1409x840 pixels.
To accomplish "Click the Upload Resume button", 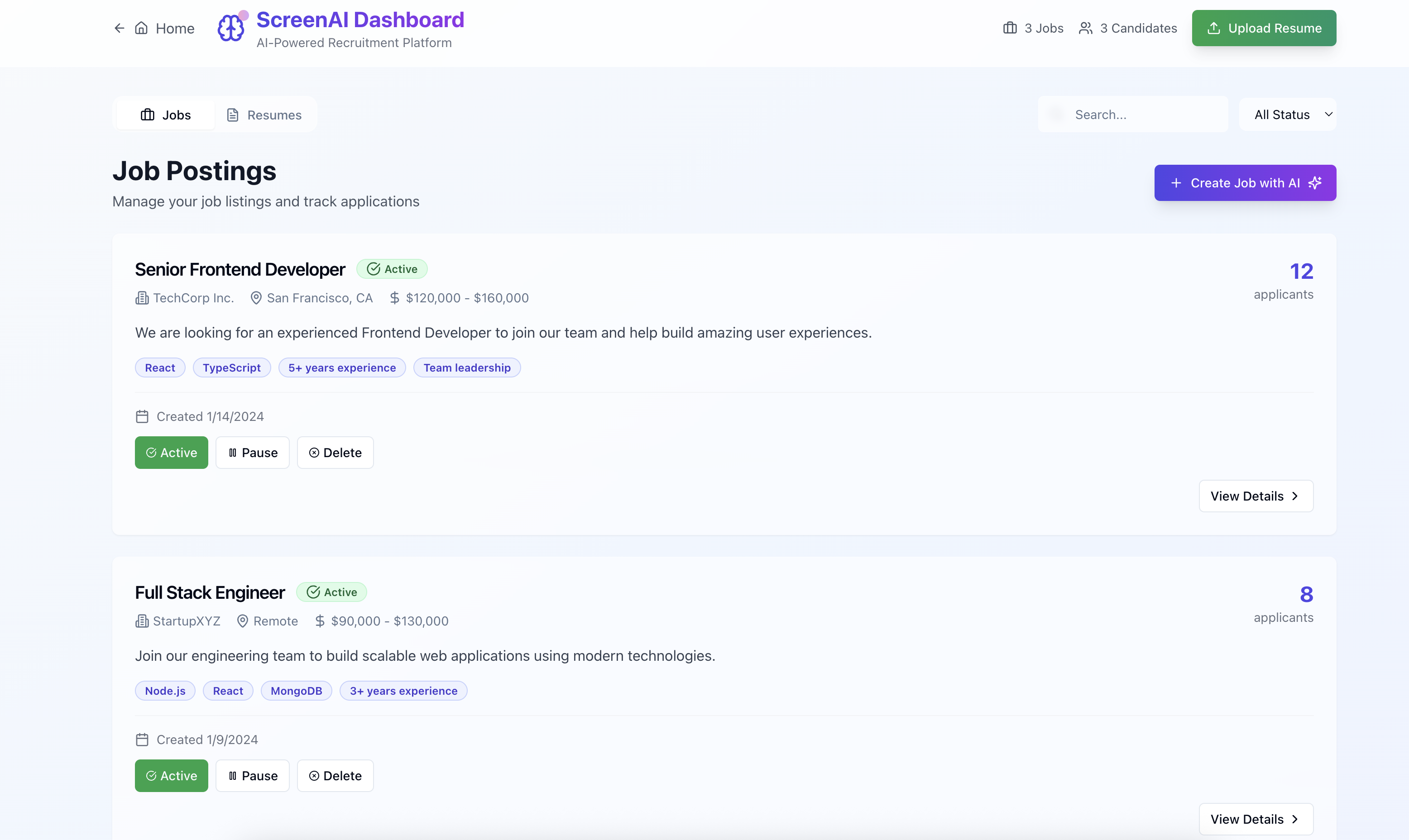I will [x=1264, y=29].
